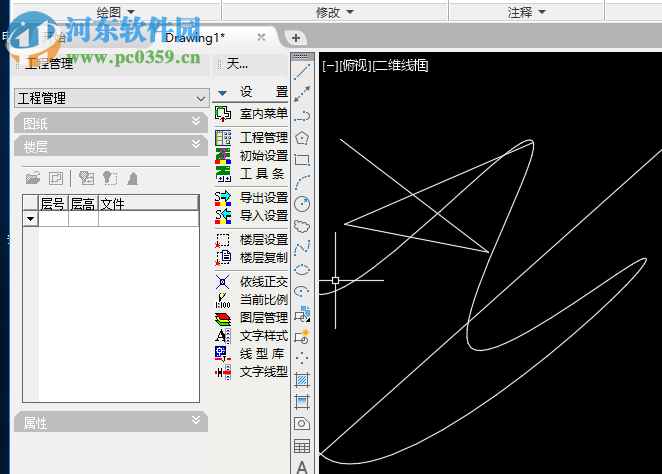The image size is (662, 474).
Task: Toggle 依线正交 option
Action: [x=251, y=282]
